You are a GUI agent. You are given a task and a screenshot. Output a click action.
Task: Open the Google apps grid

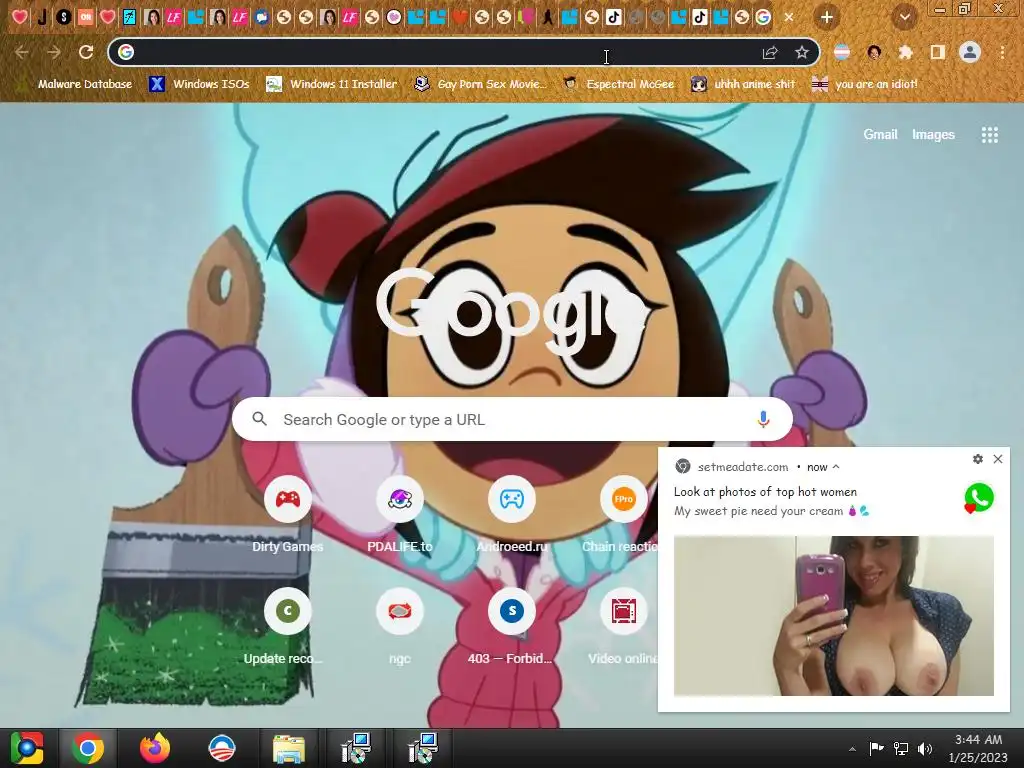[989, 135]
